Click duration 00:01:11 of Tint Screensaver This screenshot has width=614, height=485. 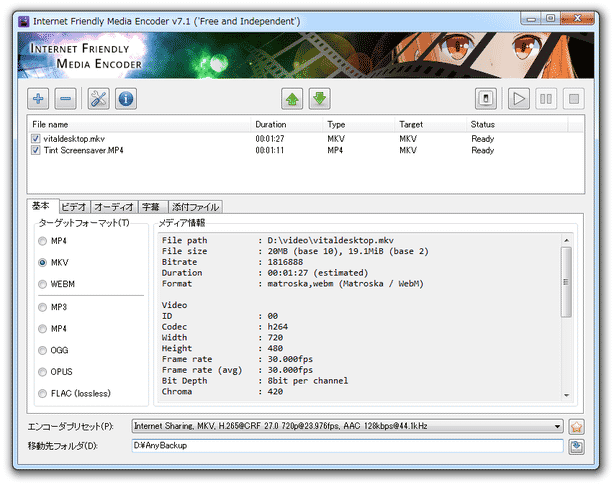[x=270, y=150]
